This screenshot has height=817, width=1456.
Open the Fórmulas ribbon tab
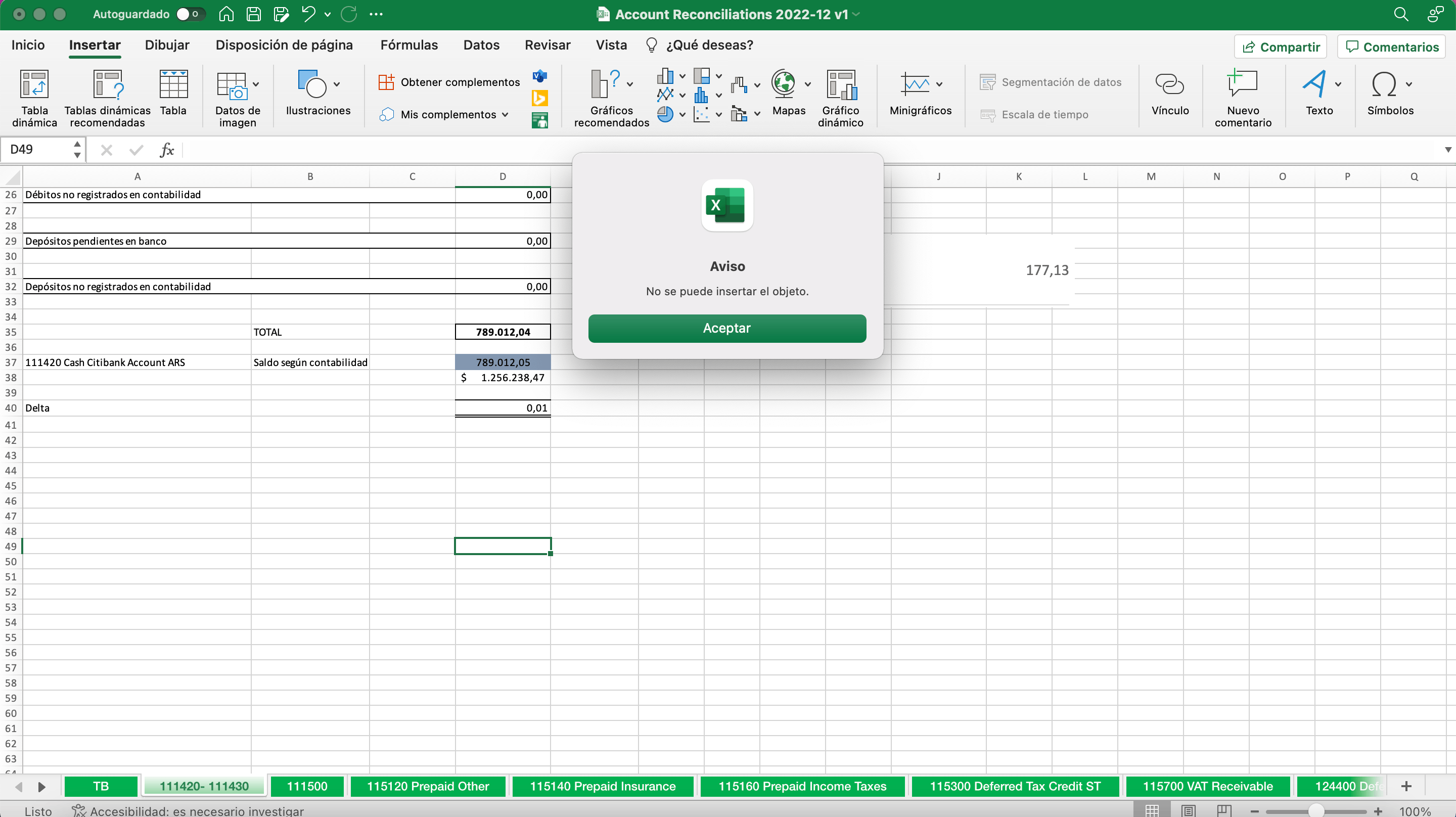tap(408, 45)
